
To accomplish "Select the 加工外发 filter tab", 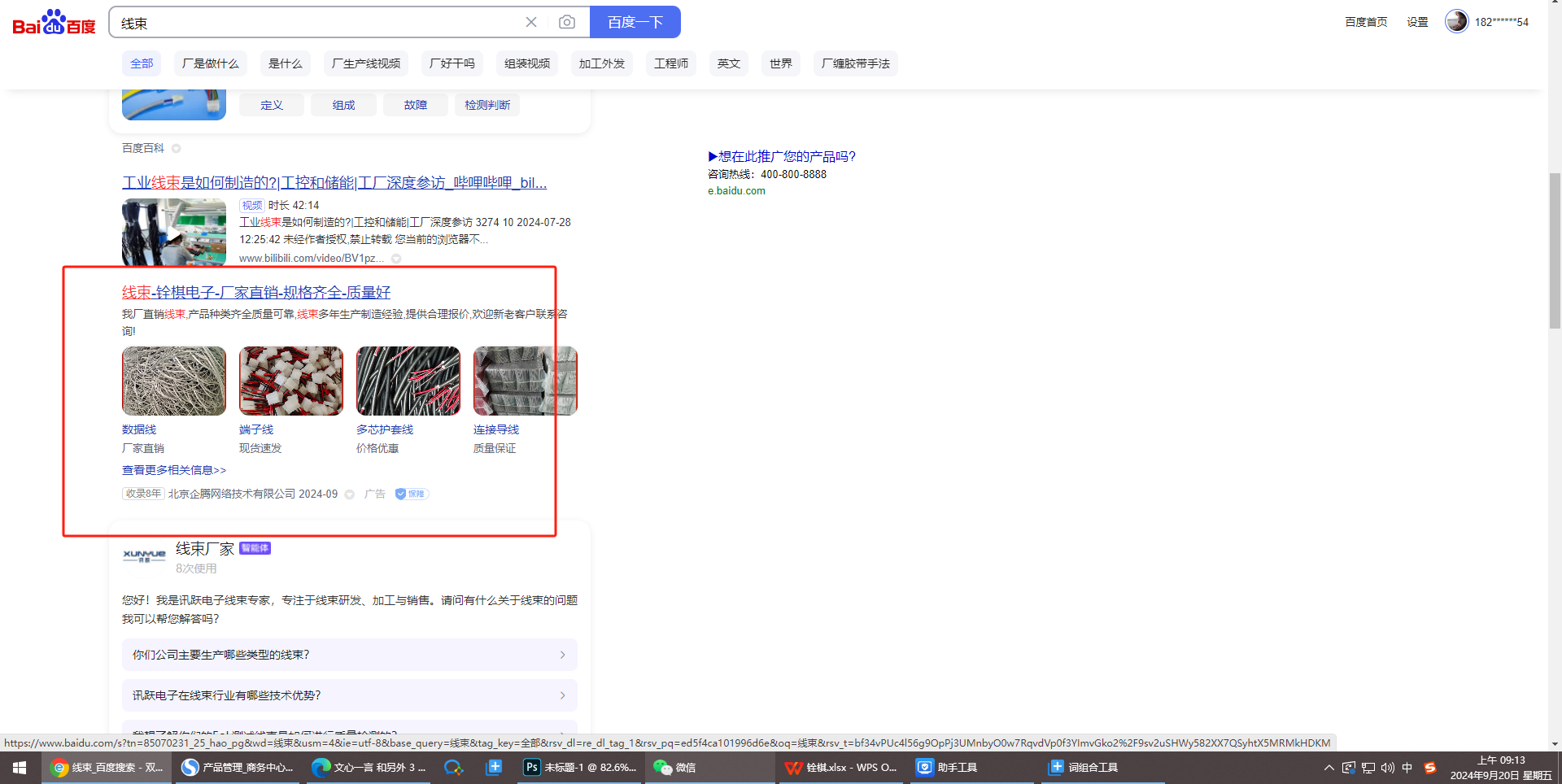I will pos(602,63).
